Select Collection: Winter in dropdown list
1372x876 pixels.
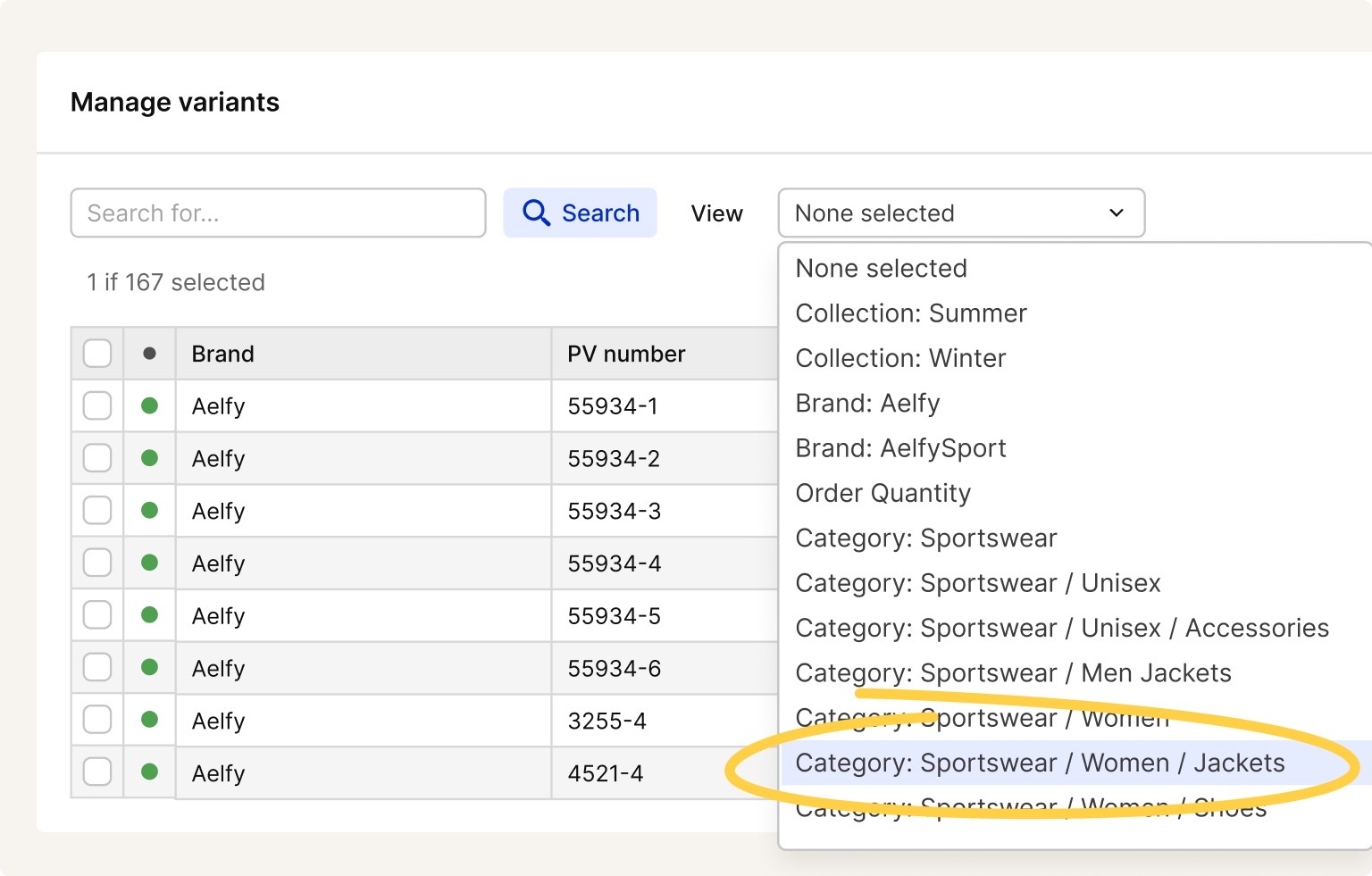click(x=900, y=358)
